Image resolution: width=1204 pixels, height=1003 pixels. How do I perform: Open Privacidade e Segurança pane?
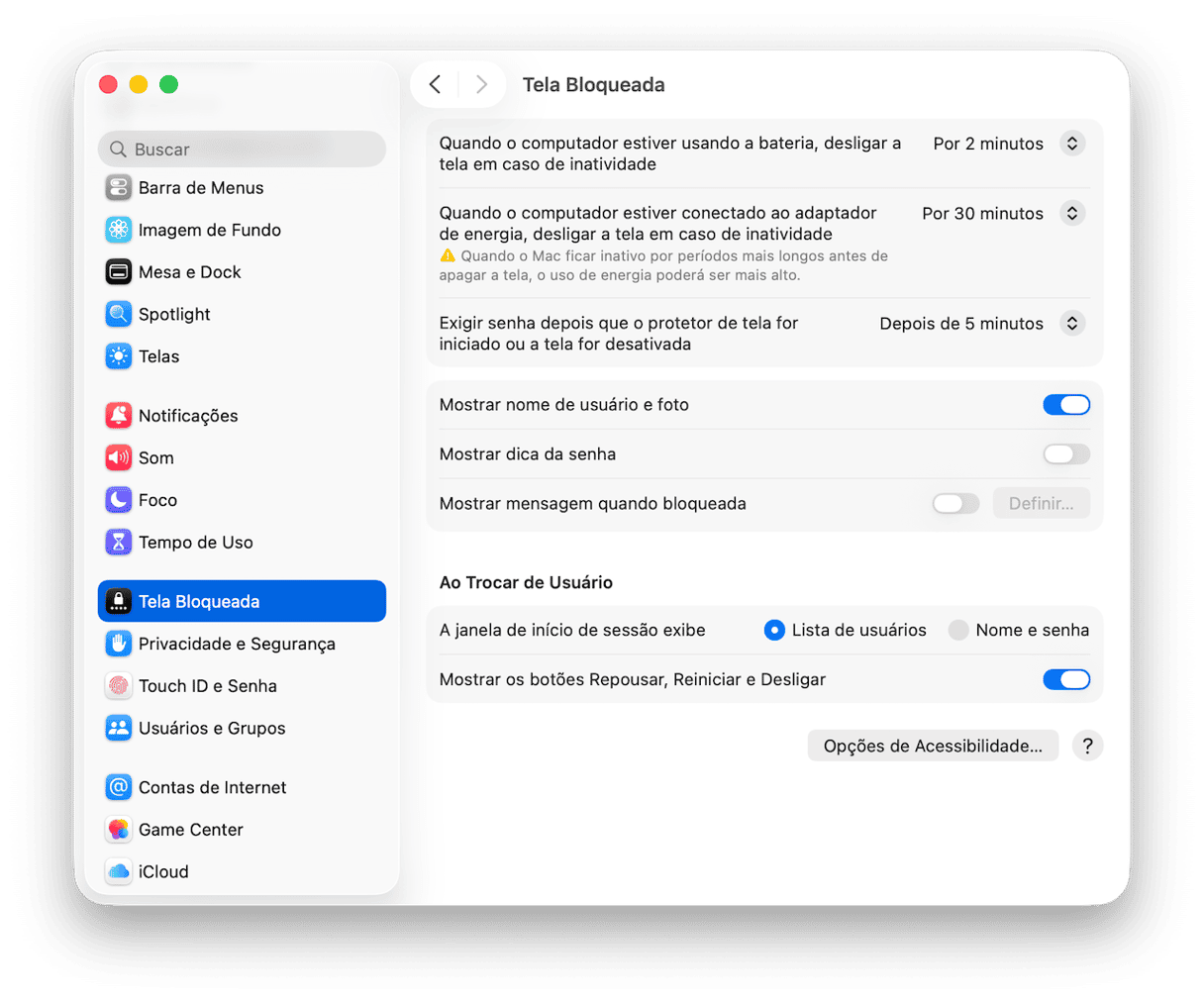coord(242,644)
